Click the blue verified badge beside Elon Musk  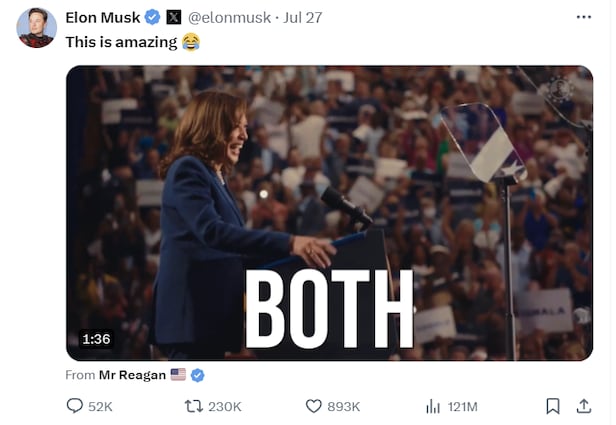pyautogui.click(x=152, y=17)
